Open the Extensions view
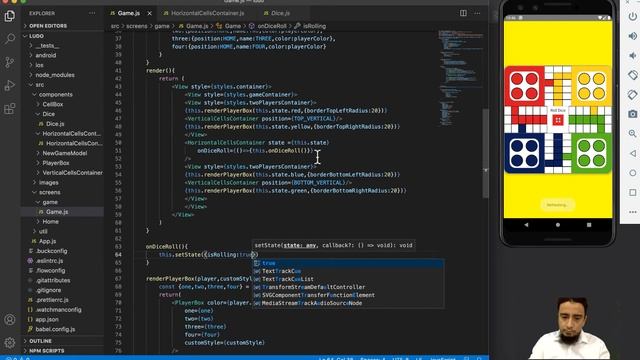 click(x=10, y=109)
